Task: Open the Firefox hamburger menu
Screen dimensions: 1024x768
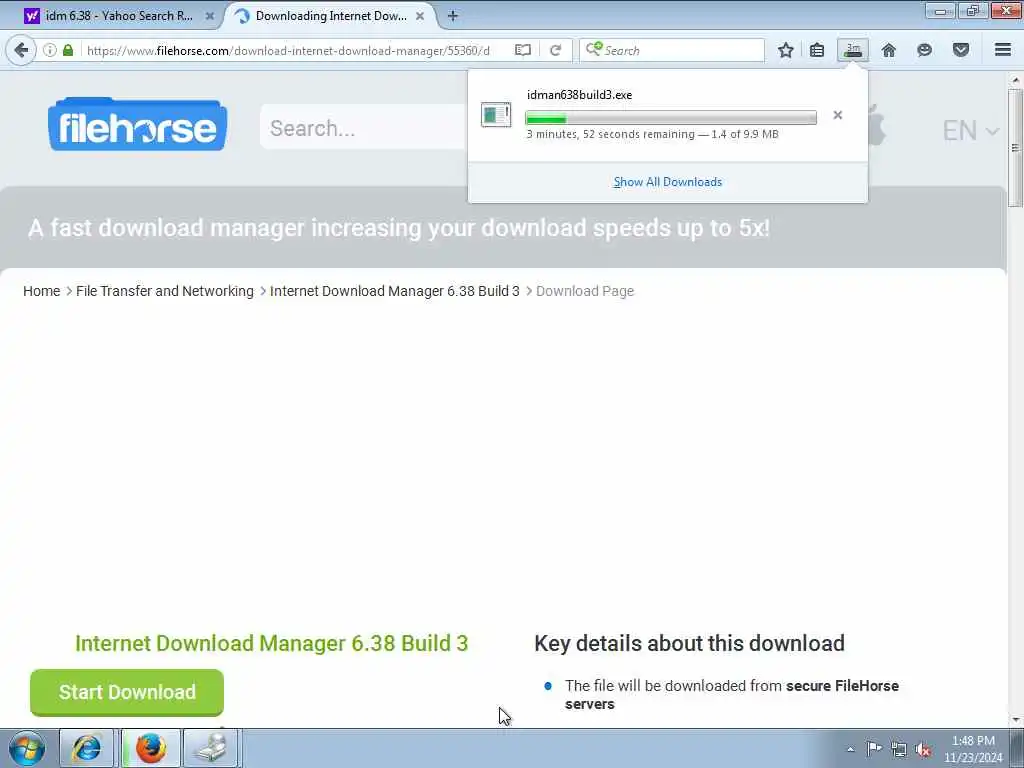Action: (x=1002, y=50)
